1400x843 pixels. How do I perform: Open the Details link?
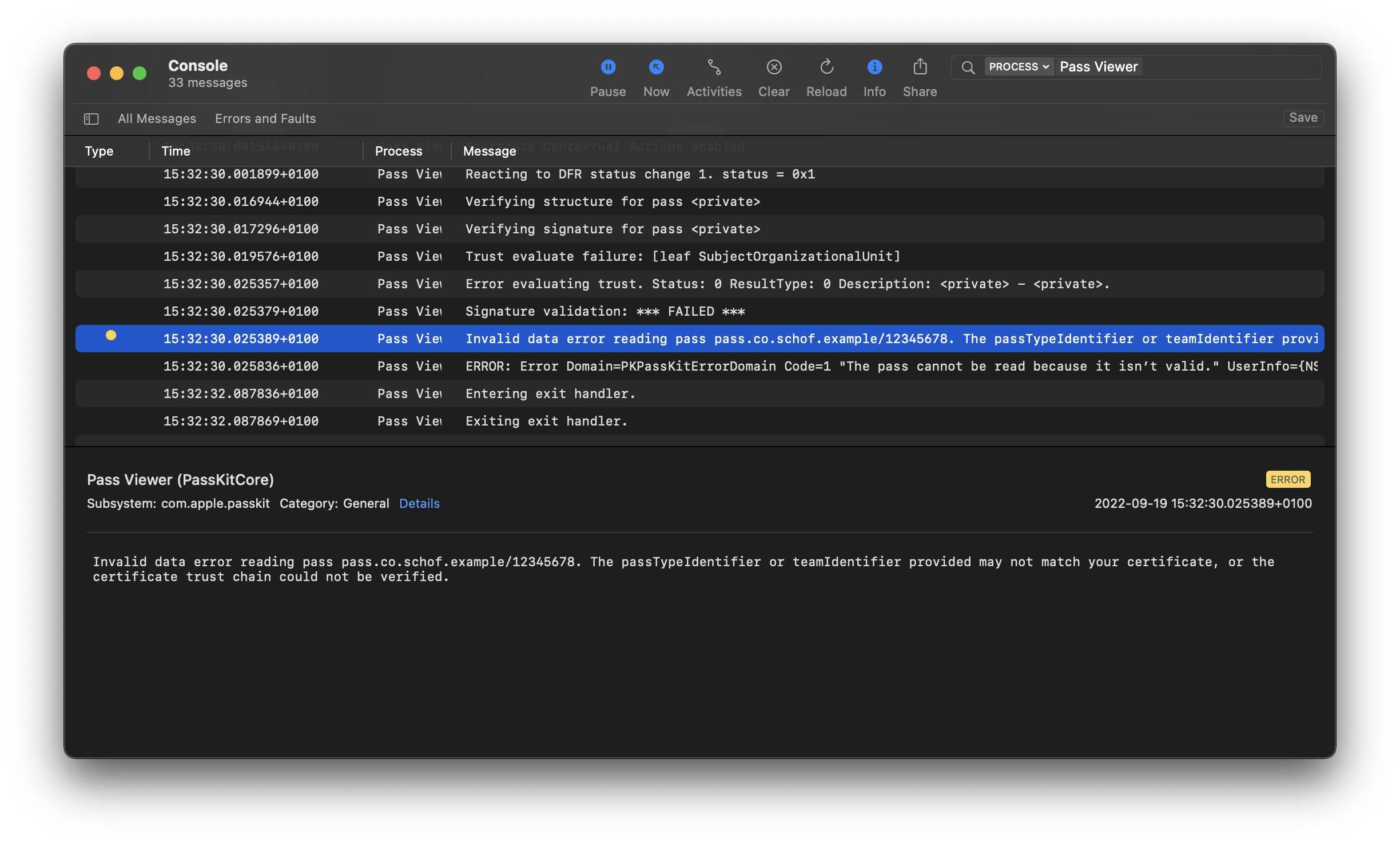pyautogui.click(x=419, y=503)
